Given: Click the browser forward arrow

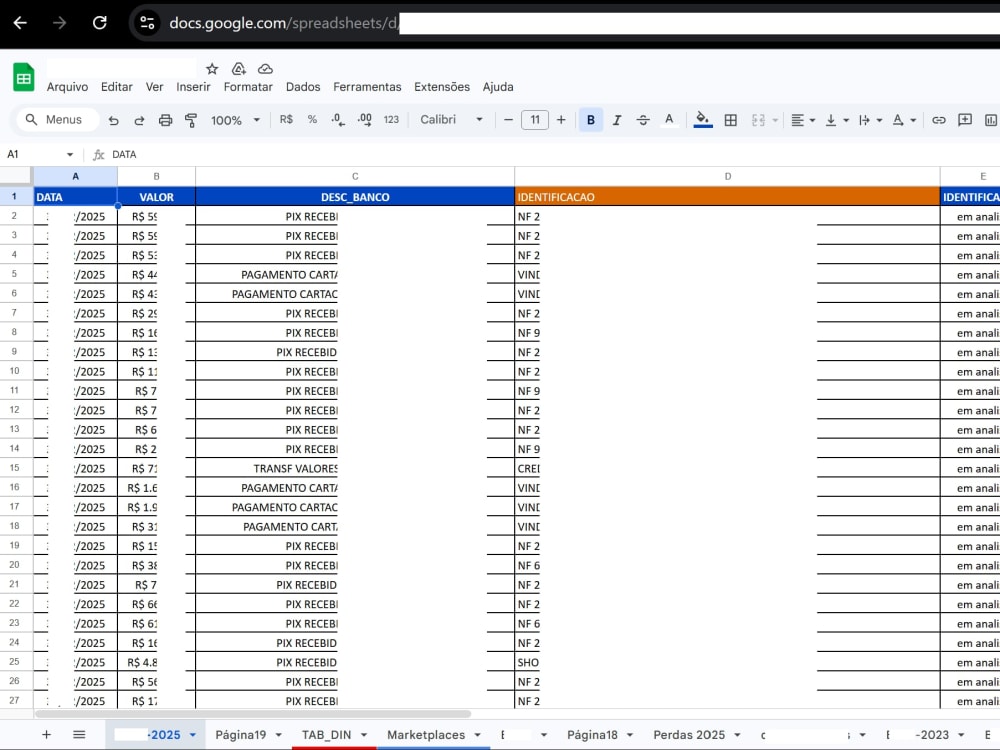Looking at the screenshot, I should click(x=59, y=23).
